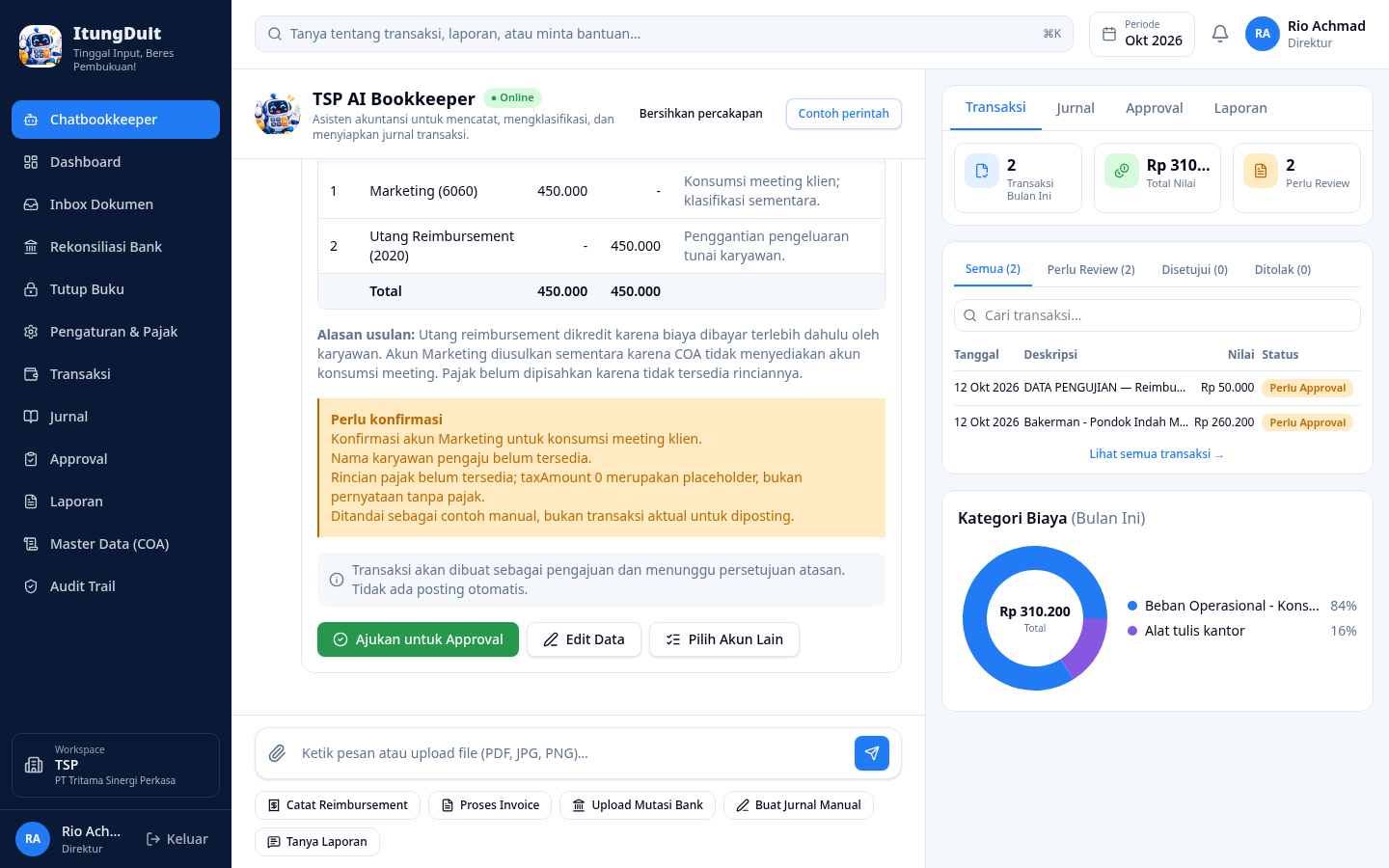Open Dashboard from the sidebar
Viewport: 1389px width, 868px height.
pyautogui.click(x=116, y=162)
